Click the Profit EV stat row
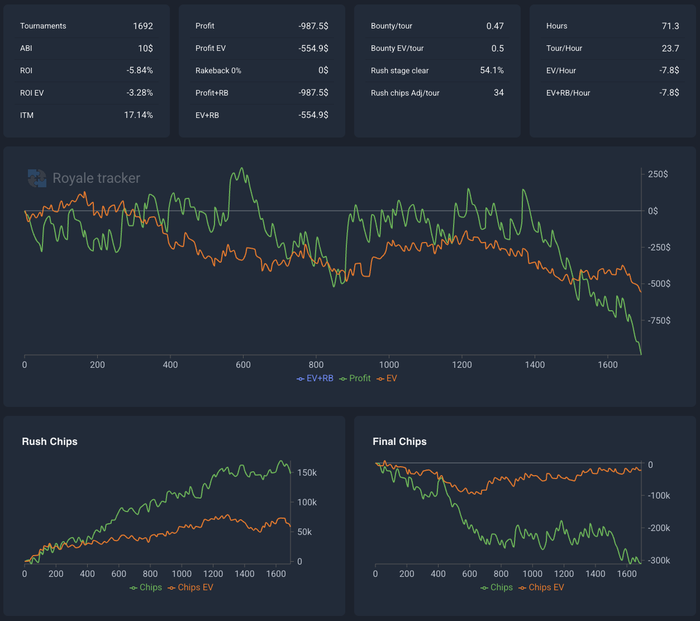700x621 pixels. click(262, 48)
